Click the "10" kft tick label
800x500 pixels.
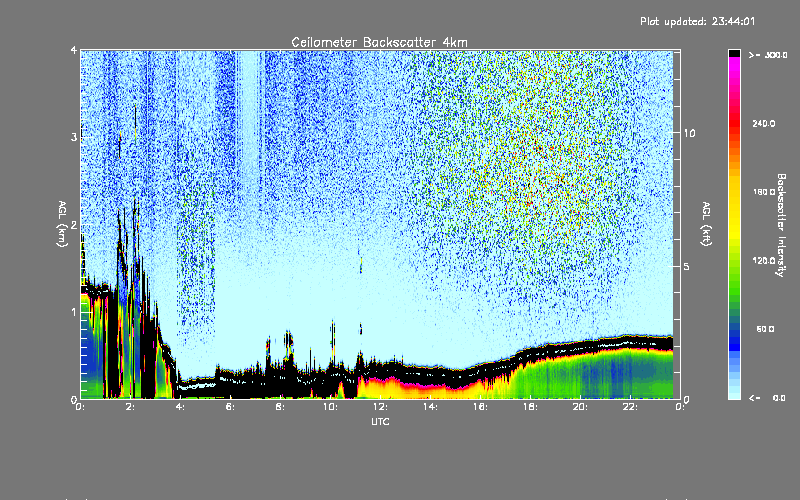(x=689, y=133)
